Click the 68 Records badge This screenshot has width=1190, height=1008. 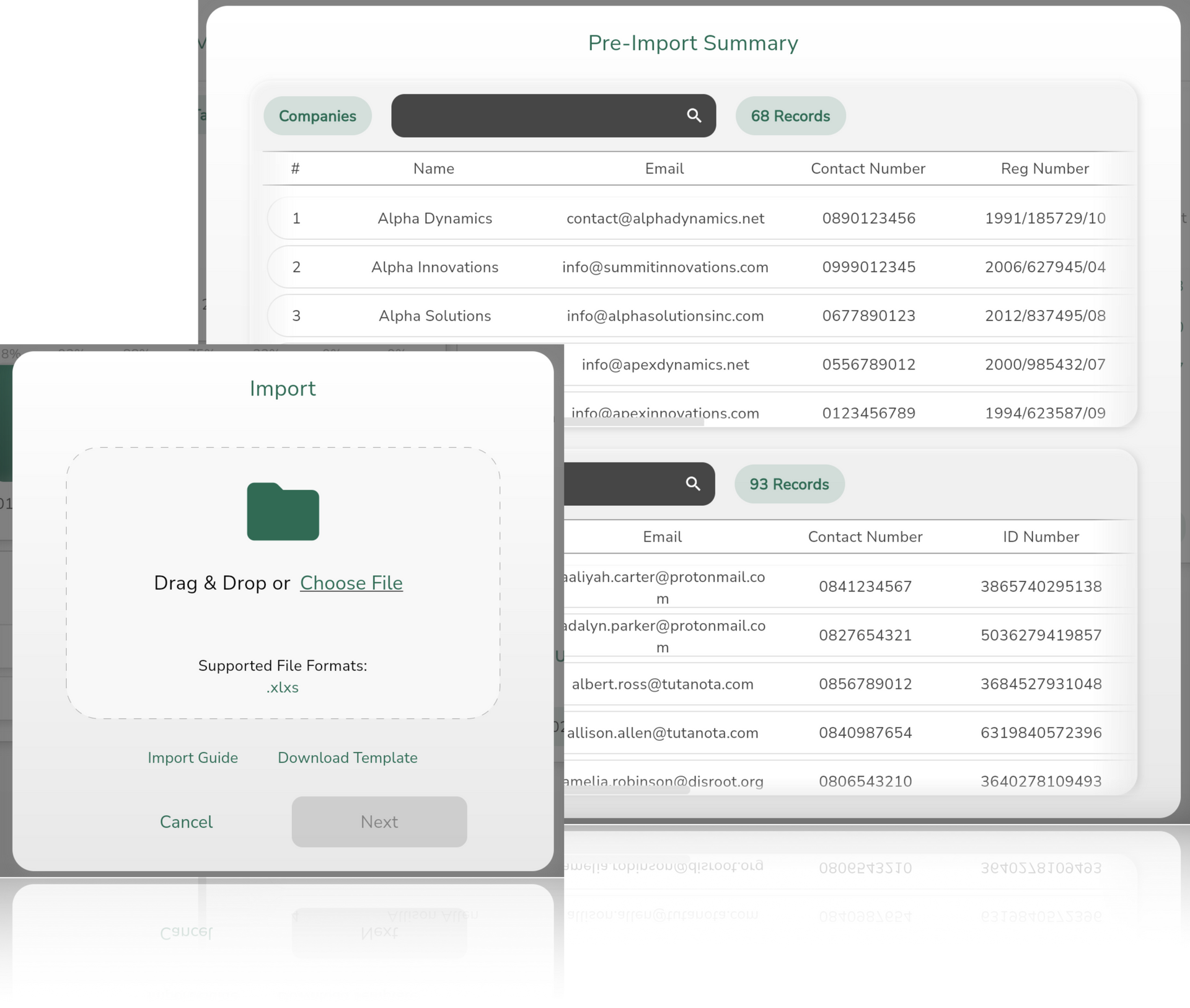point(790,116)
